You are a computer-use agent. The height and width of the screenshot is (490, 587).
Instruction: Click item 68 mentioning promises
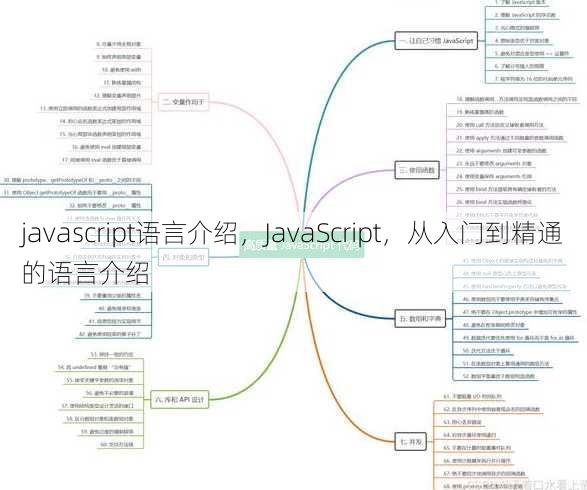click(x=483, y=486)
